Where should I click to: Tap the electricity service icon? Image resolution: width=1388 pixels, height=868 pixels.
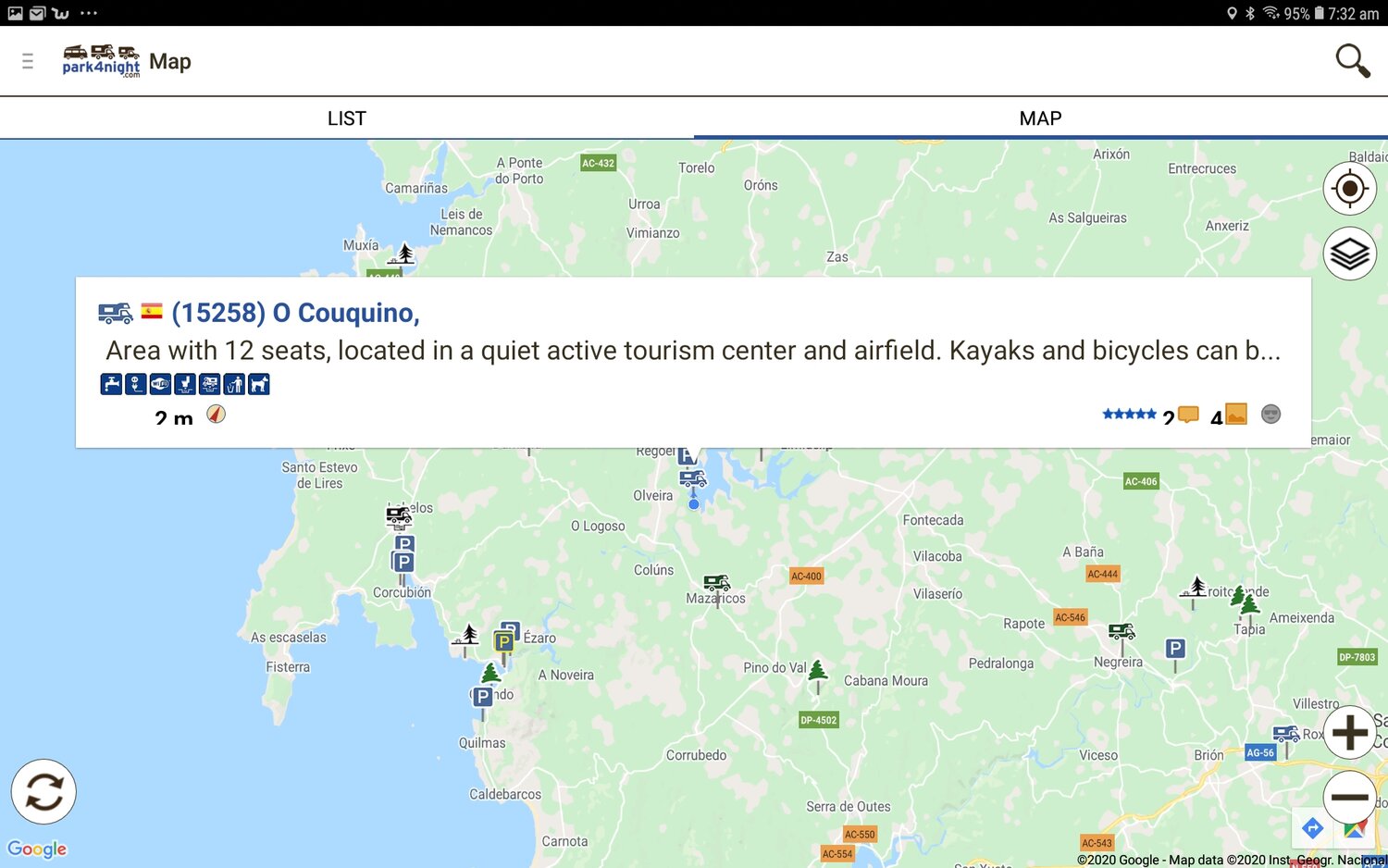[x=136, y=384]
